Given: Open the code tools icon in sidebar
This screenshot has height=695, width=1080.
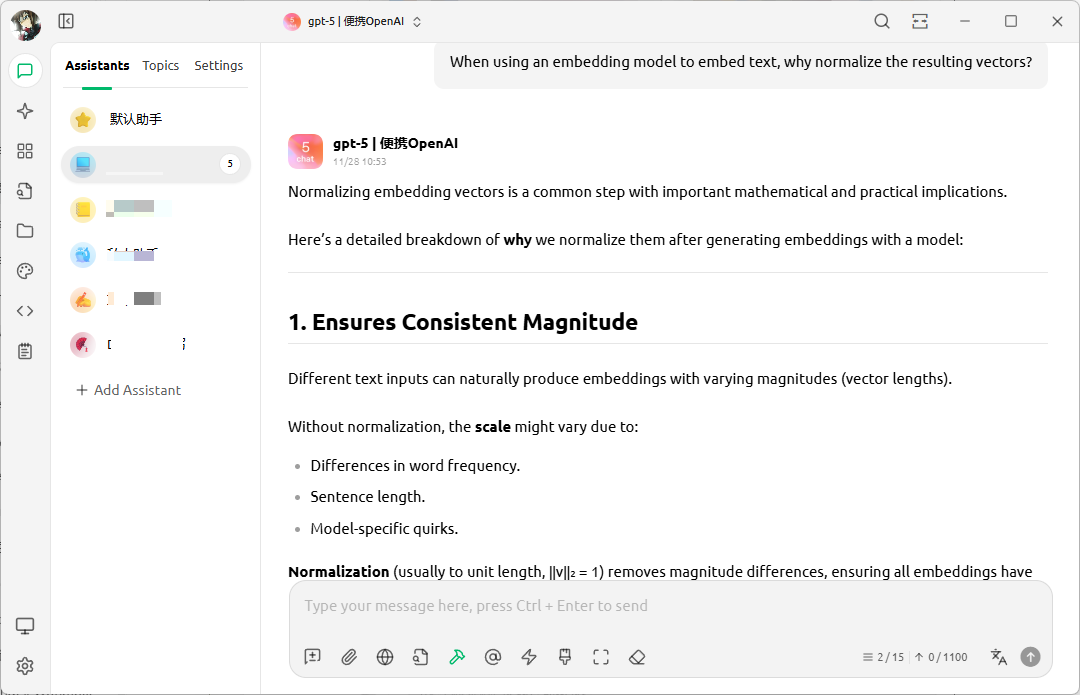Looking at the screenshot, I should pos(25,311).
